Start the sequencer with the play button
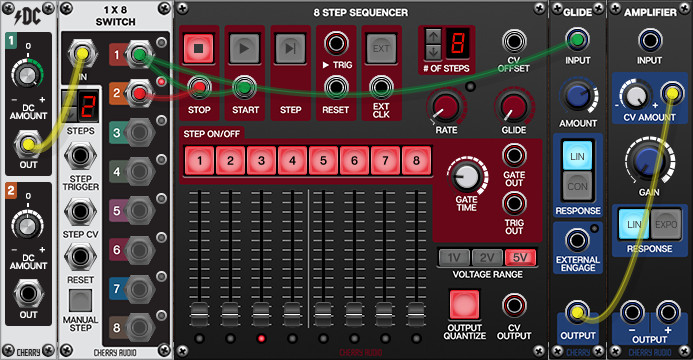Screen dimensions: 693x360 tap(244, 48)
